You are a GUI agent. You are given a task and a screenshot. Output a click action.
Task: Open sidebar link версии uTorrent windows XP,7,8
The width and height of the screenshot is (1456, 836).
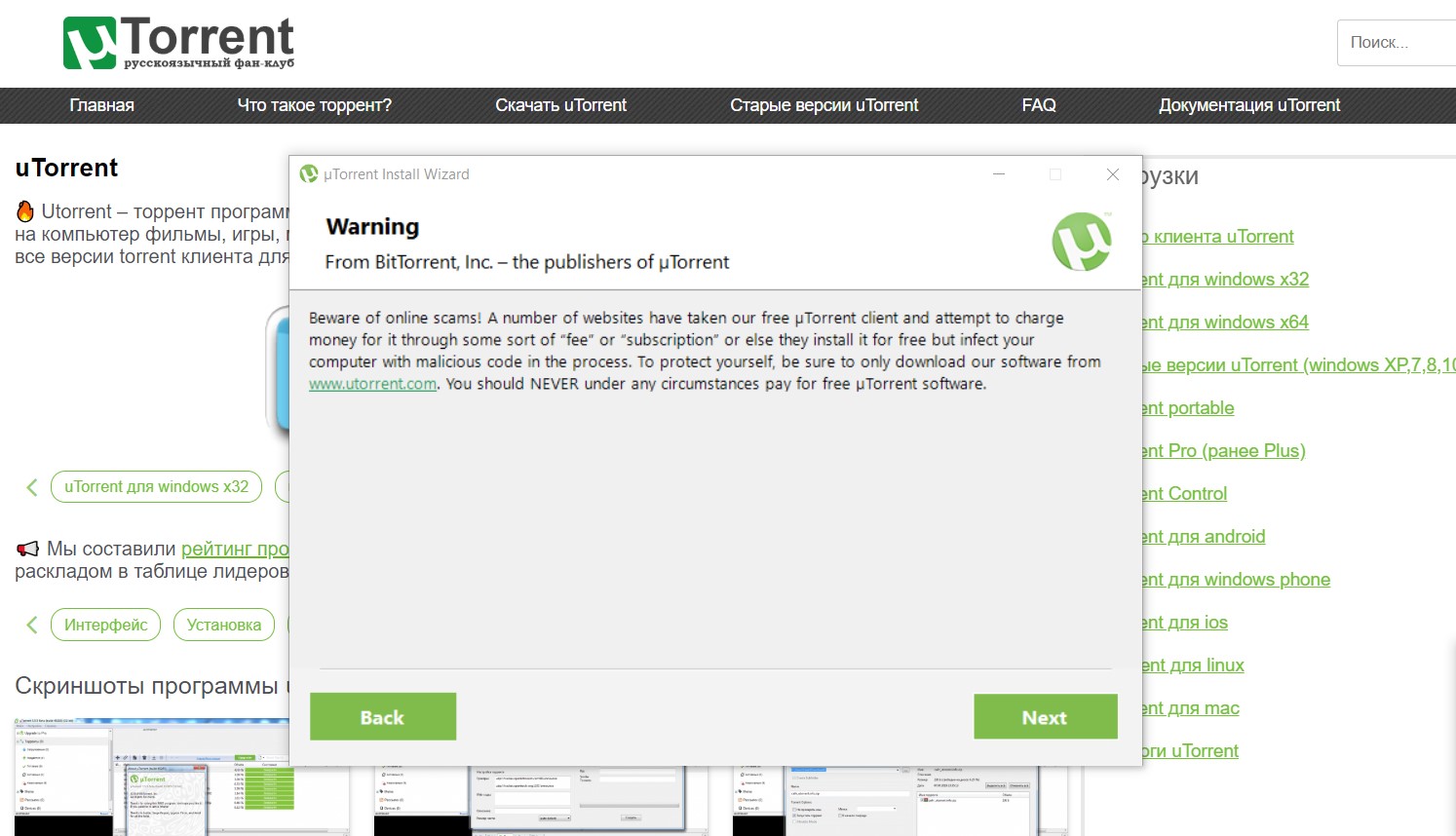[1298, 365]
